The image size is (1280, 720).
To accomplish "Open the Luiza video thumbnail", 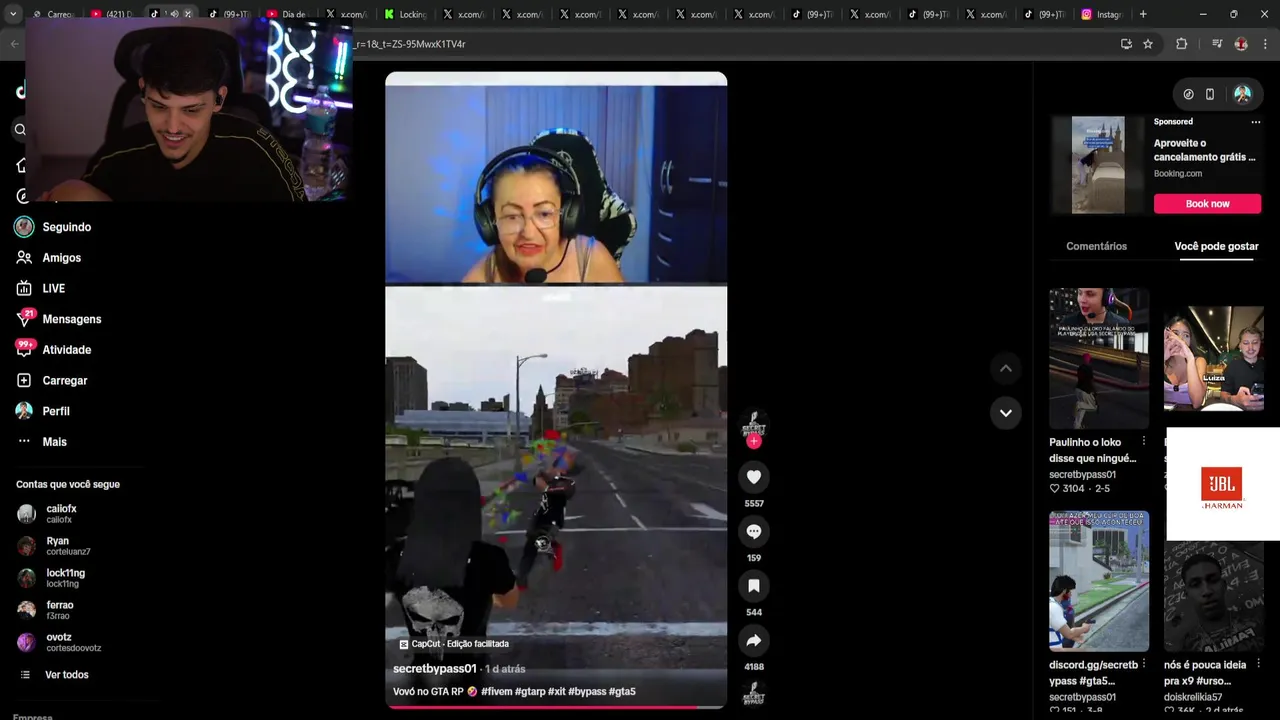I will 1213,358.
